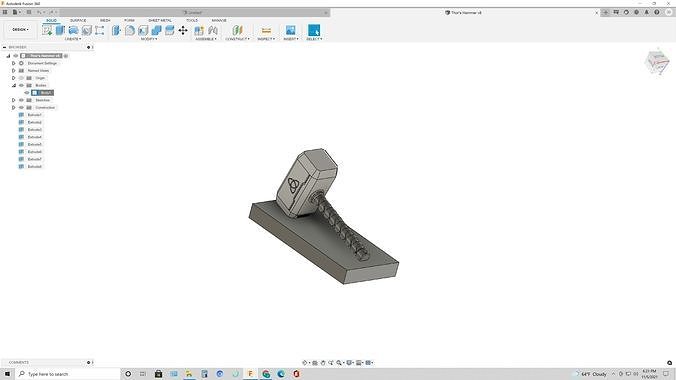Click the Joint tool icon
The width and height of the screenshot is (676, 380).
[213, 30]
